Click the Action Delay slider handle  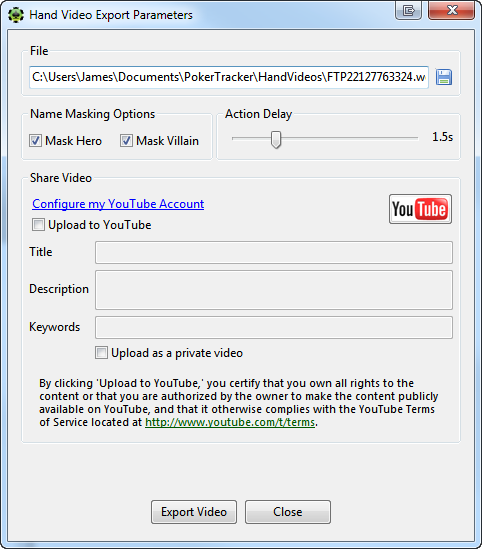click(x=276, y=140)
